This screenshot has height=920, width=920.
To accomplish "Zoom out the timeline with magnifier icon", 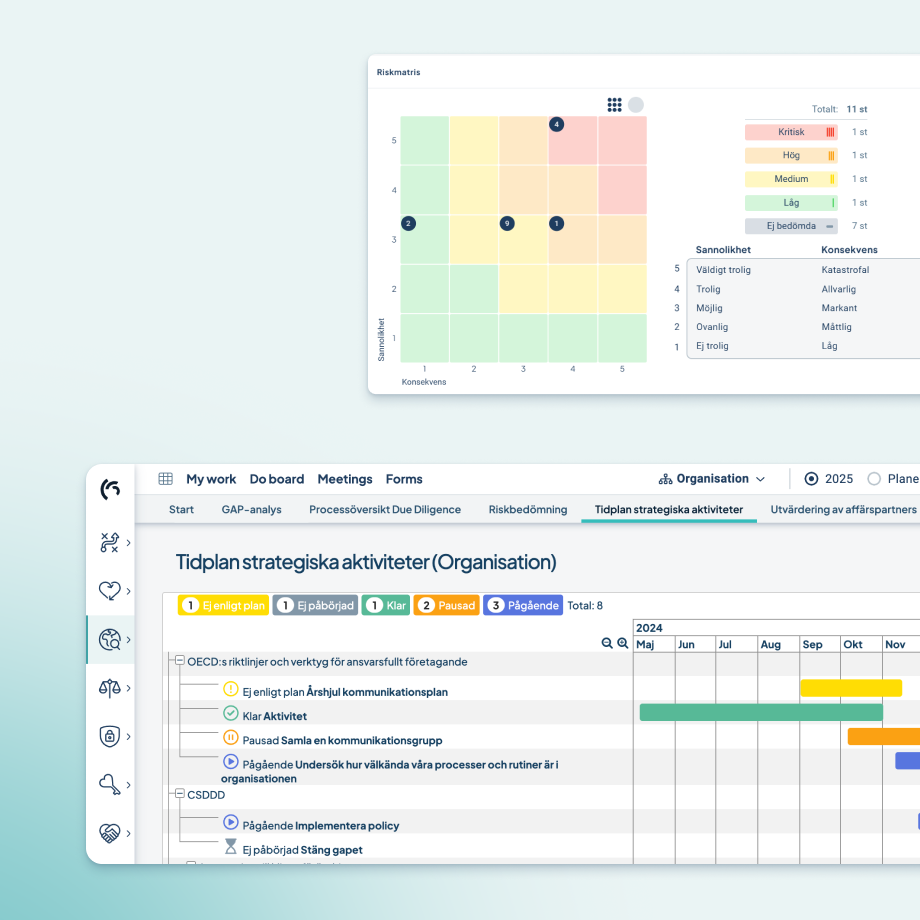I will click(607, 644).
